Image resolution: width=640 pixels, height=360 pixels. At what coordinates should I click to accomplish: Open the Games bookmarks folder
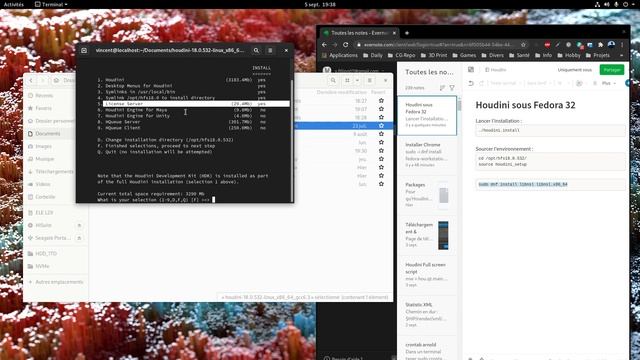click(x=464, y=55)
